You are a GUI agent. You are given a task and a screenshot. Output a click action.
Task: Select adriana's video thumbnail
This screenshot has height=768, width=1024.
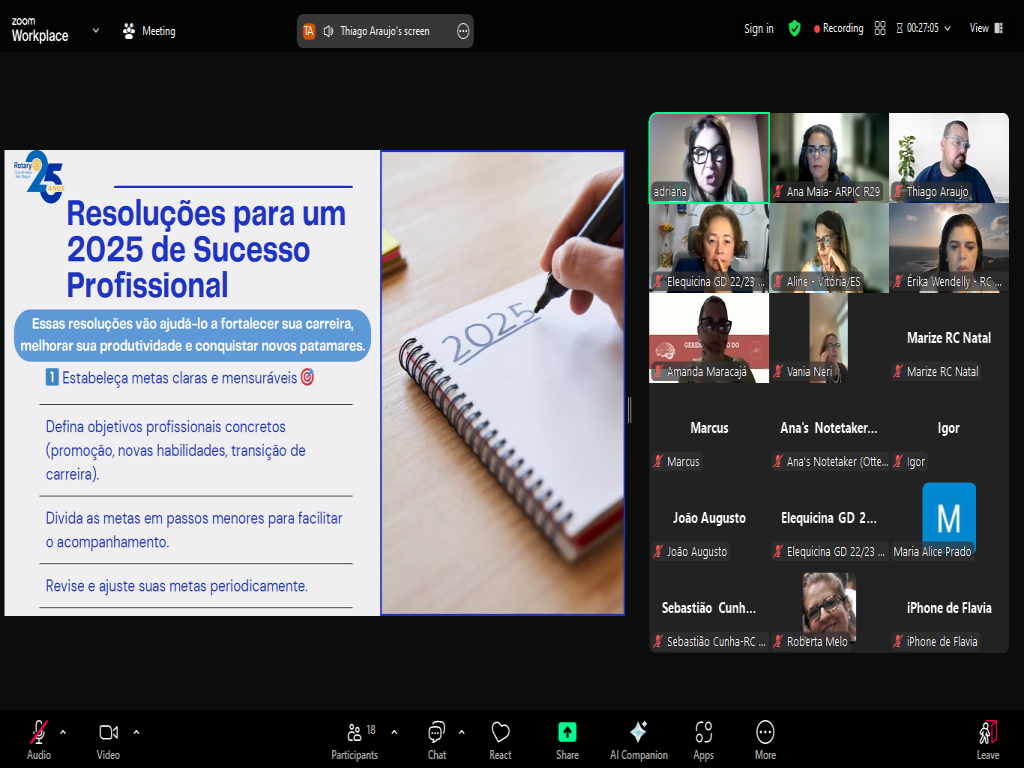click(x=709, y=158)
